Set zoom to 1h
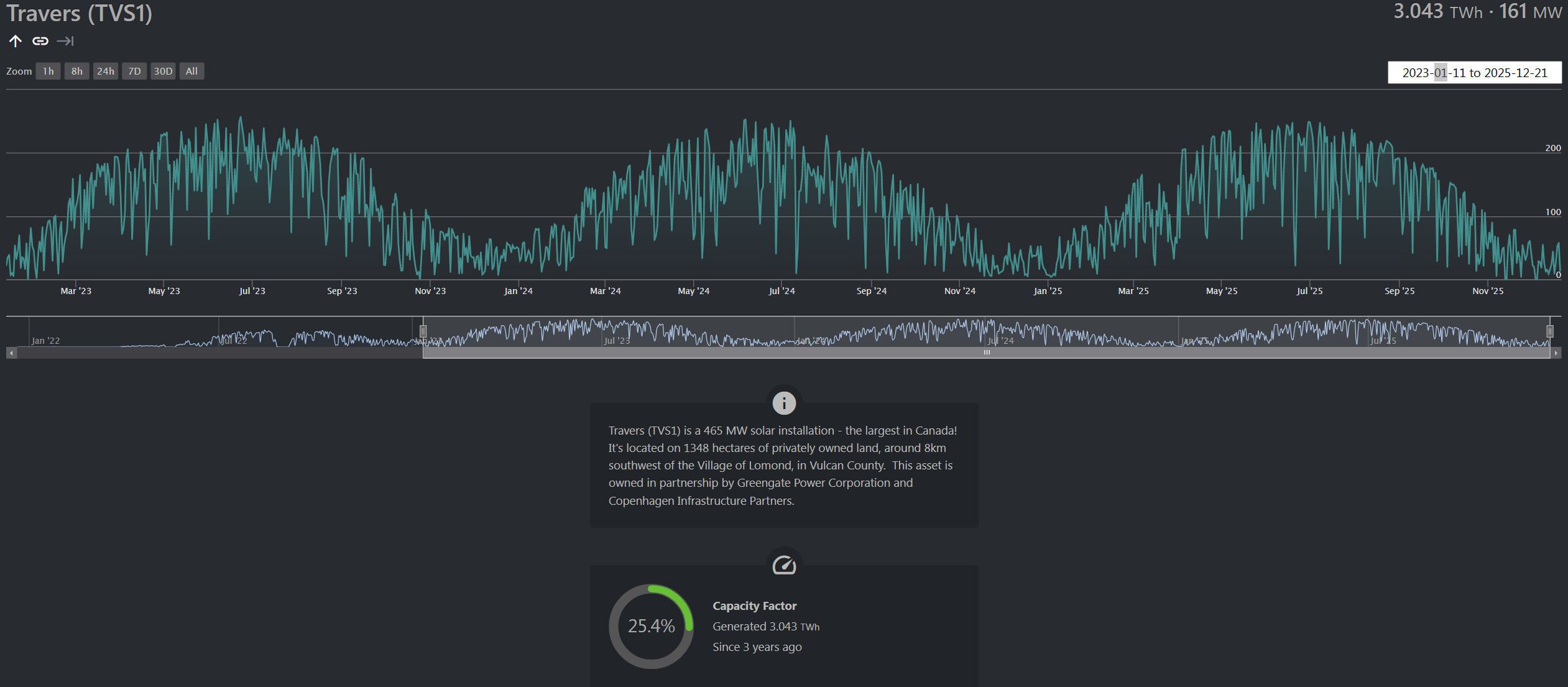1568x687 pixels. pyautogui.click(x=48, y=71)
